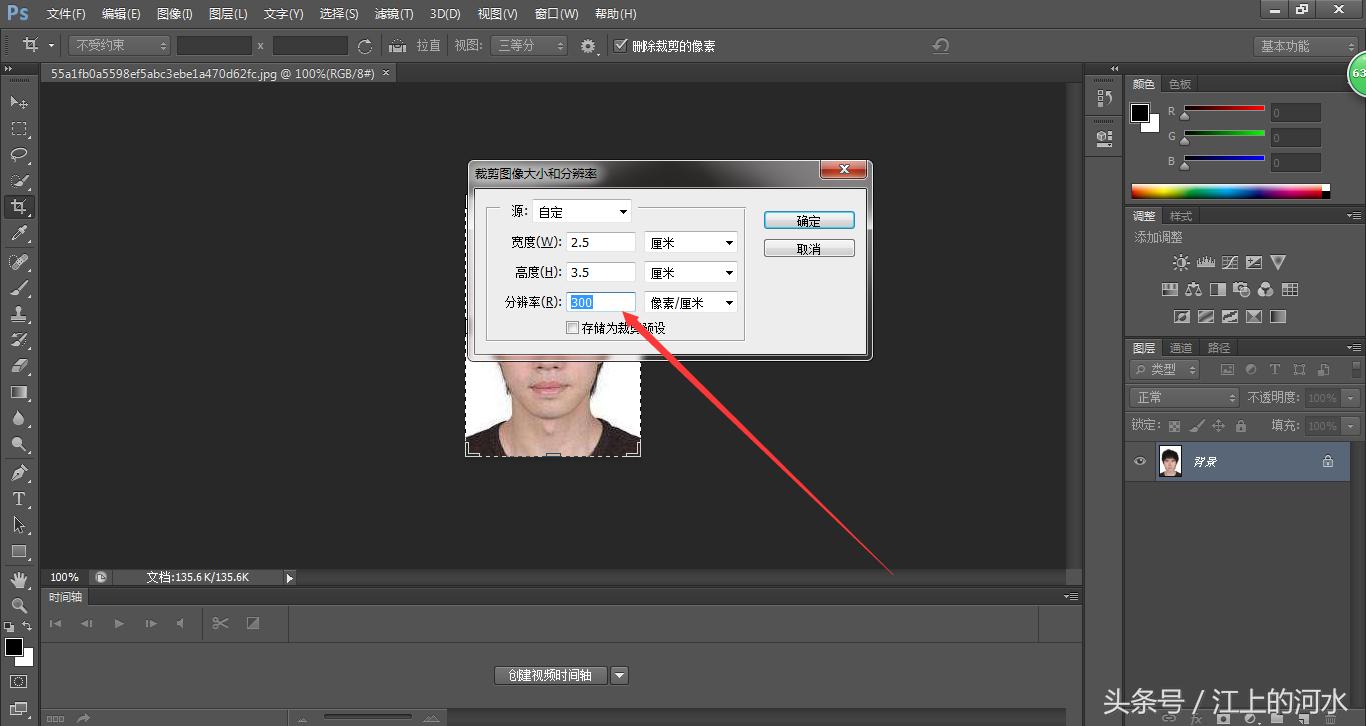
Task: Switch to the 通道 tab
Action: tap(1181, 348)
